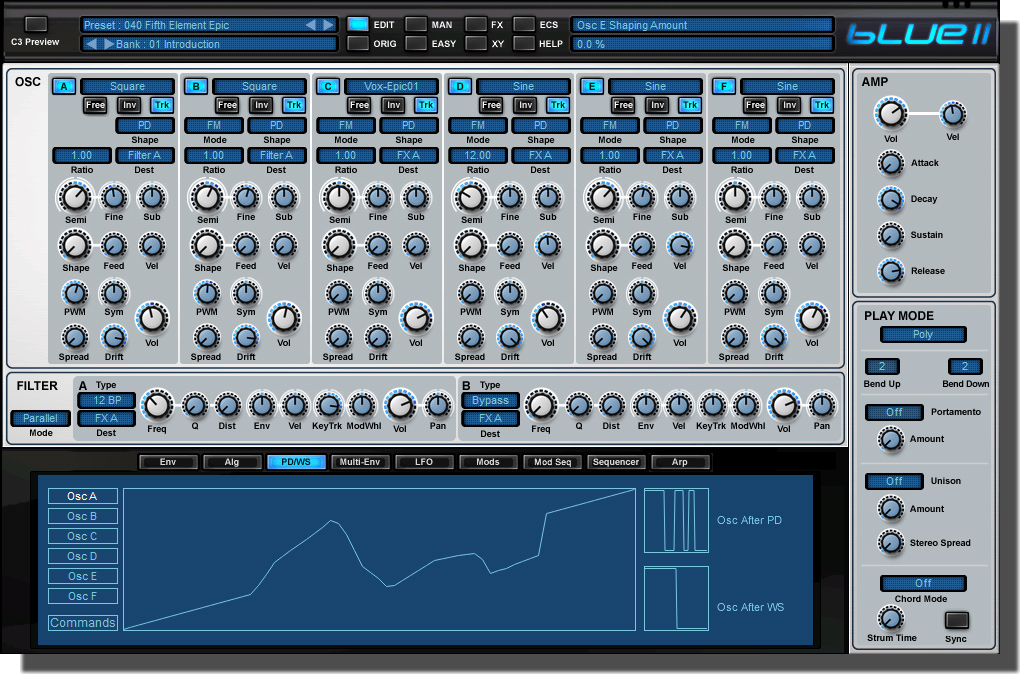Toggle oscillator A on/off button
The image size is (1020, 674).
(x=64, y=86)
